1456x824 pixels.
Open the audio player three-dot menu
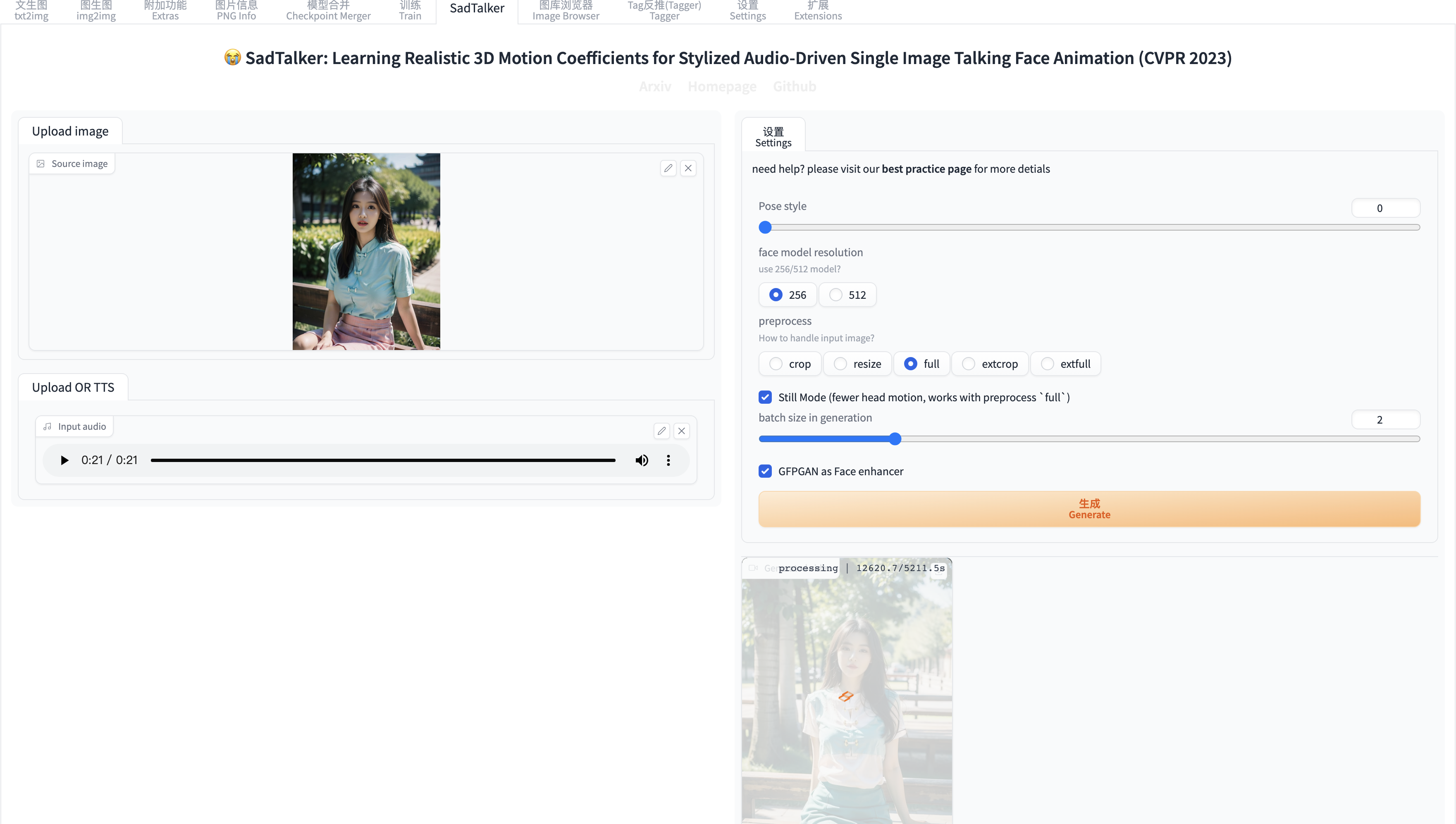pyautogui.click(x=668, y=460)
